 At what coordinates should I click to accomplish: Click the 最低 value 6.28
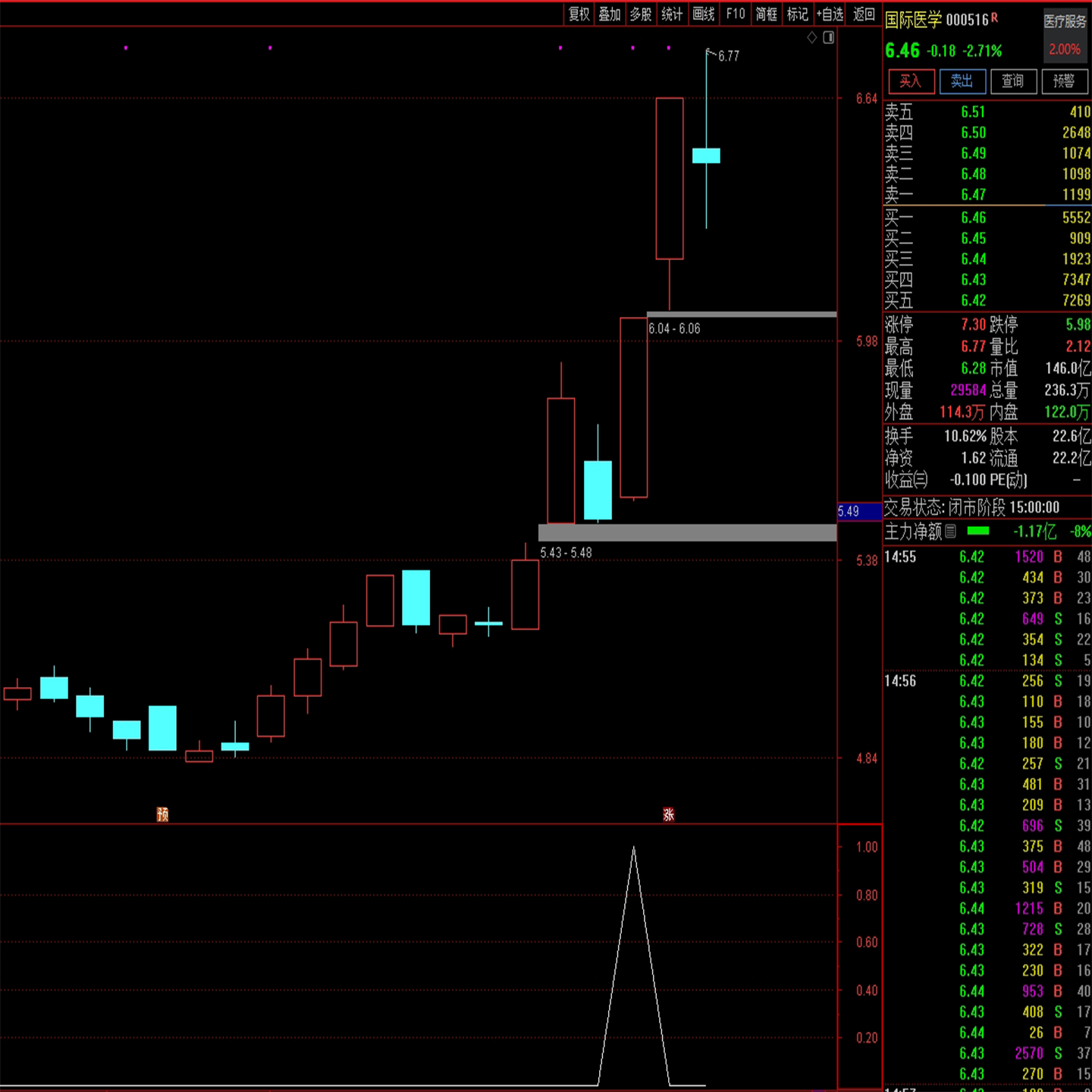click(x=974, y=369)
